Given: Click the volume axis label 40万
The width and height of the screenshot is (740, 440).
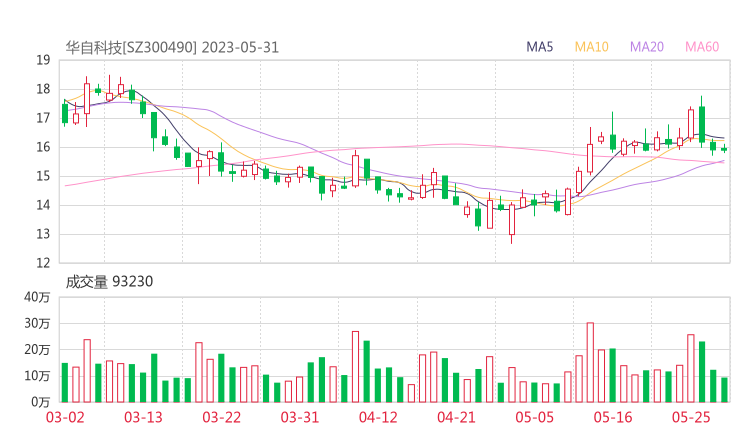Looking at the screenshot, I should click(37, 297).
